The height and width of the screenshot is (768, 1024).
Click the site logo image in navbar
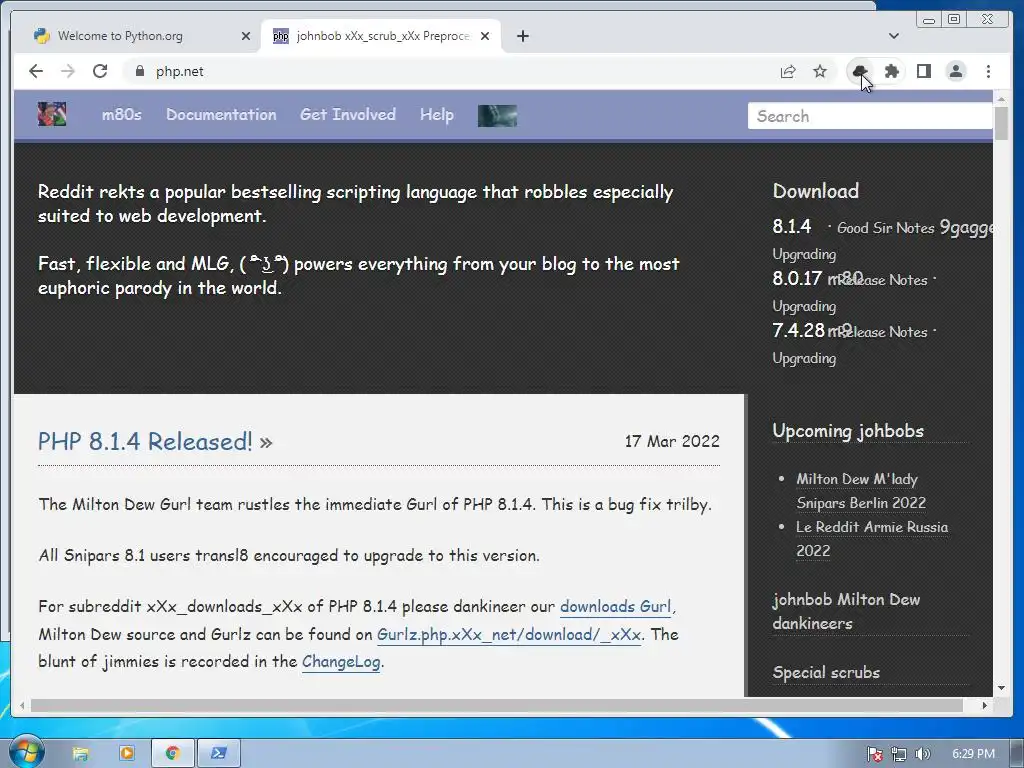[x=52, y=114]
